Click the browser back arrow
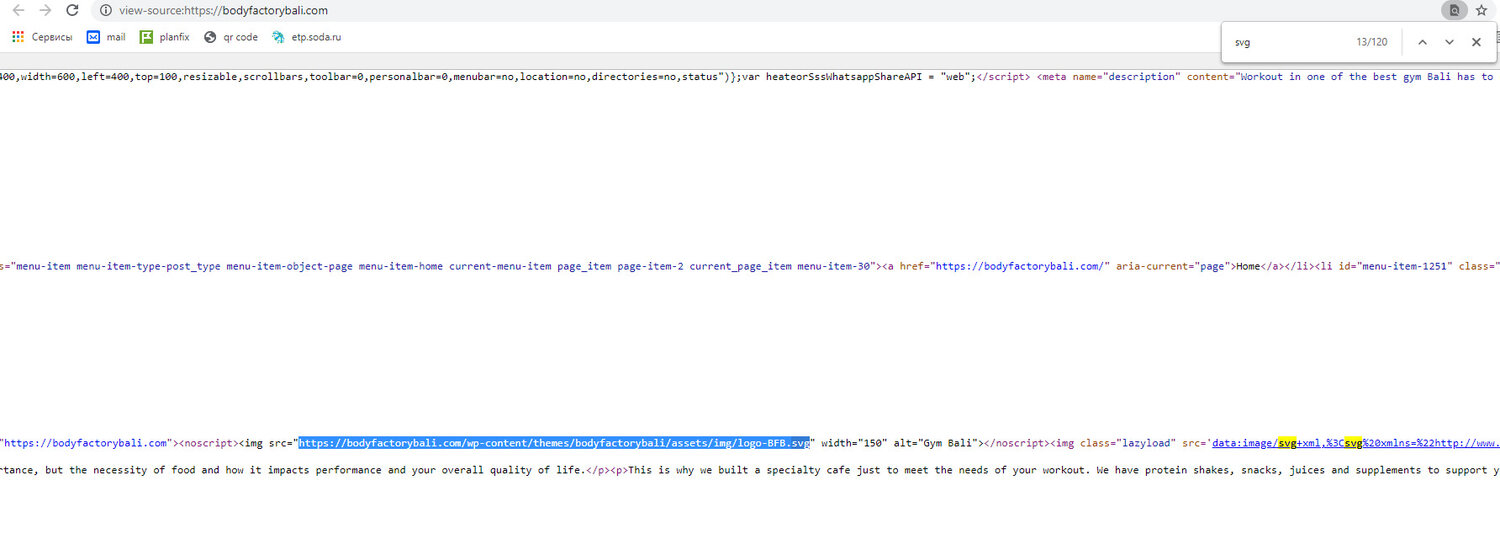Viewport: 1500px width, 534px height. (17, 10)
